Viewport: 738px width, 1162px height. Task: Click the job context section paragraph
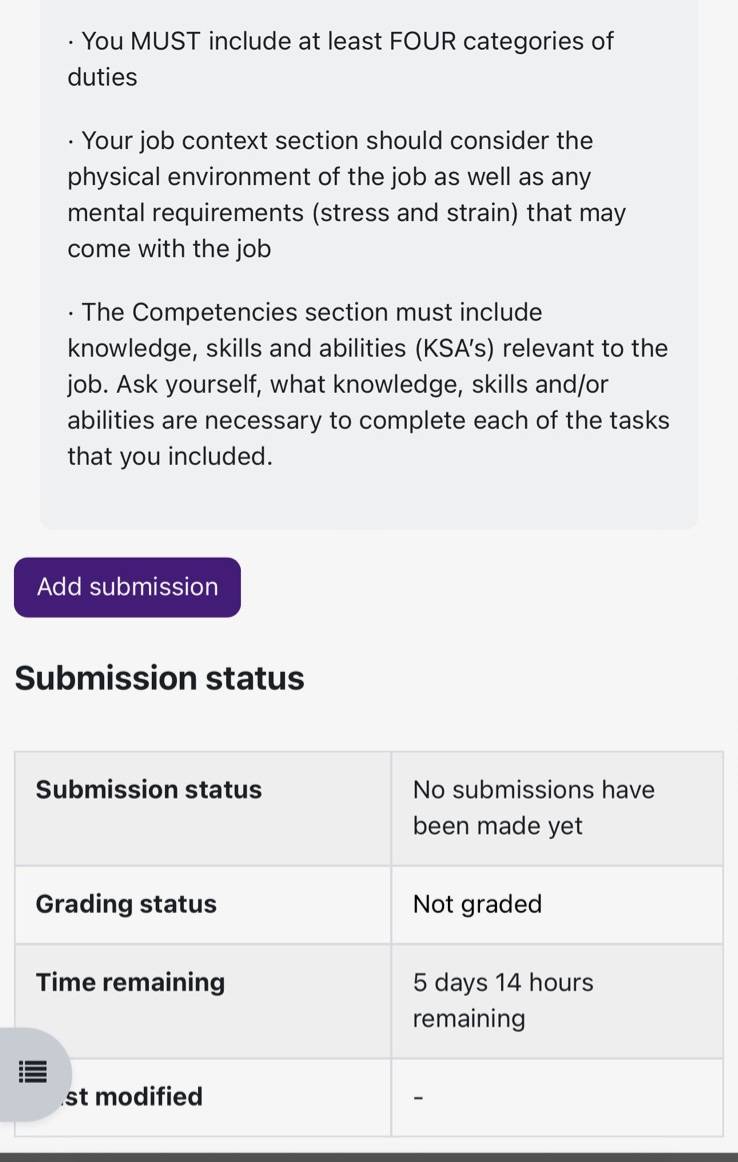click(347, 194)
